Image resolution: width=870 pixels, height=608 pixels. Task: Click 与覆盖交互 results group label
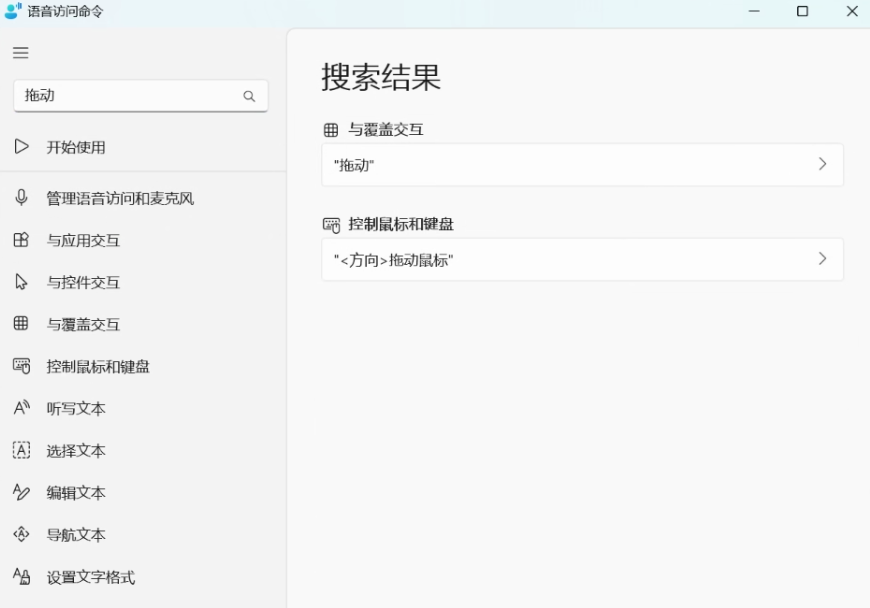pyautogui.click(x=386, y=130)
